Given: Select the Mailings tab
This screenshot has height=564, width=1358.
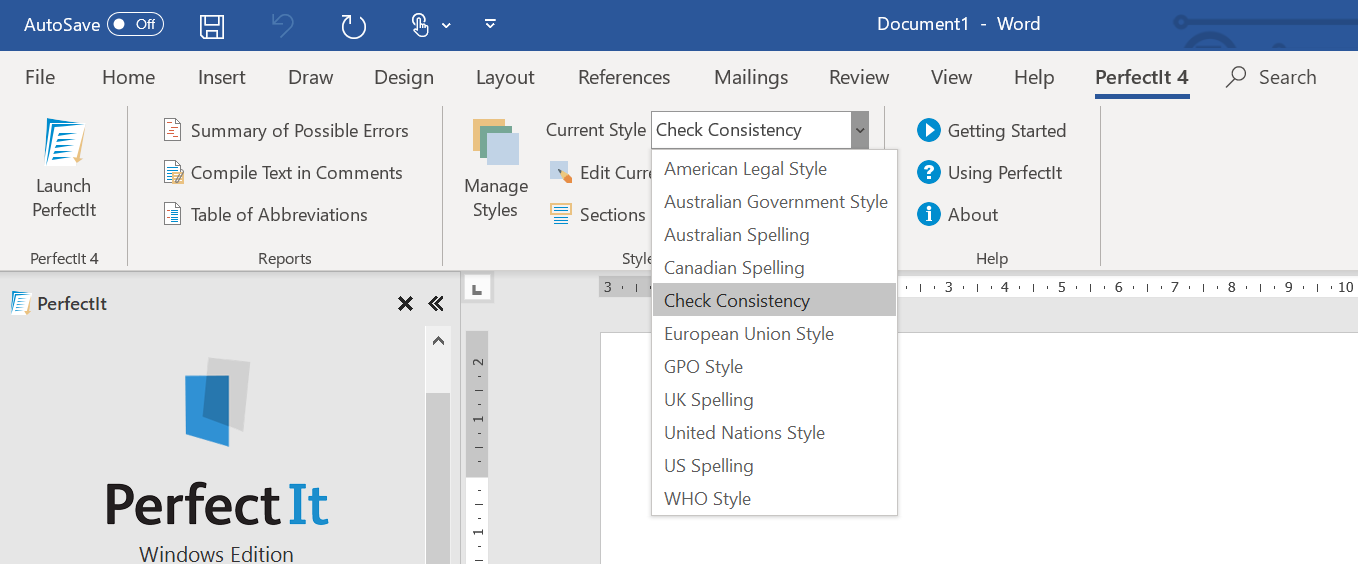Looking at the screenshot, I should tap(751, 77).
